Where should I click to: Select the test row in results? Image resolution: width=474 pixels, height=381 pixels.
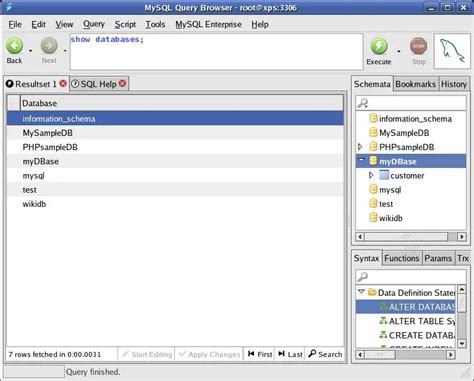pyautogui.click(x=175, y=190)
